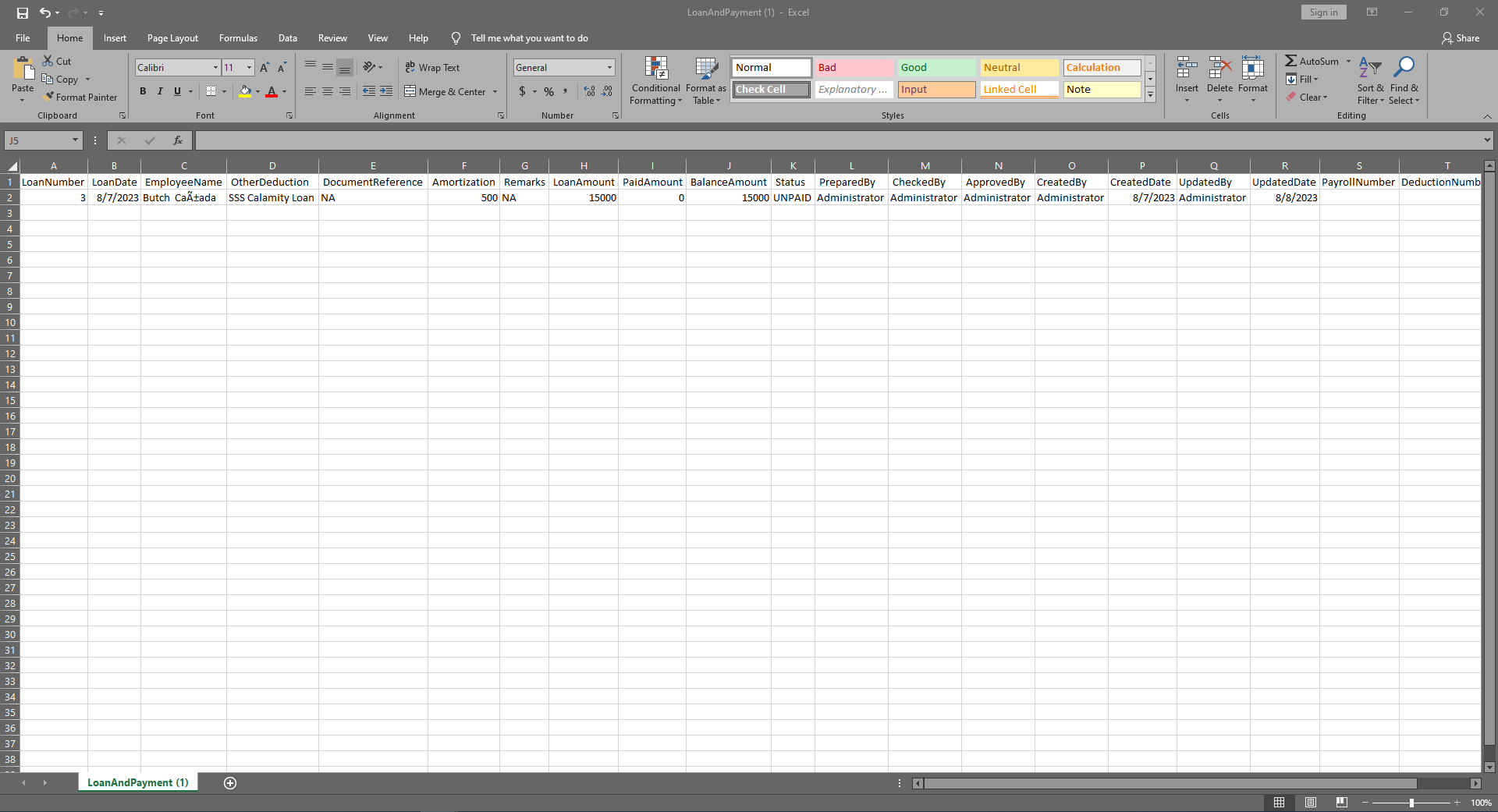The height and width of the screenshot is (812, 1498).
Task: Open the AutoSum dropdown arrow
Action: [x=1348, y=61]
